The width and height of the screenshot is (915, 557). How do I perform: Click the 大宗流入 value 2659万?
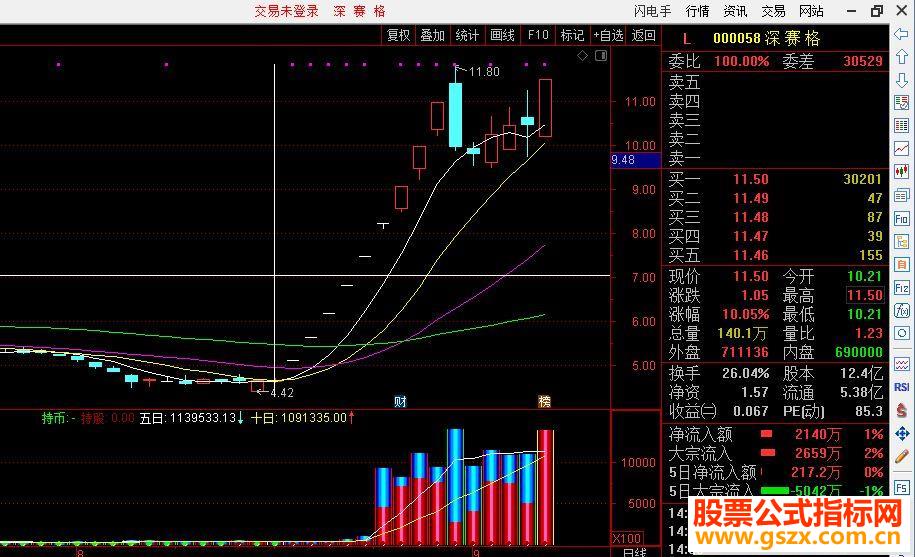pyautogui.click(x=818, y=453)
